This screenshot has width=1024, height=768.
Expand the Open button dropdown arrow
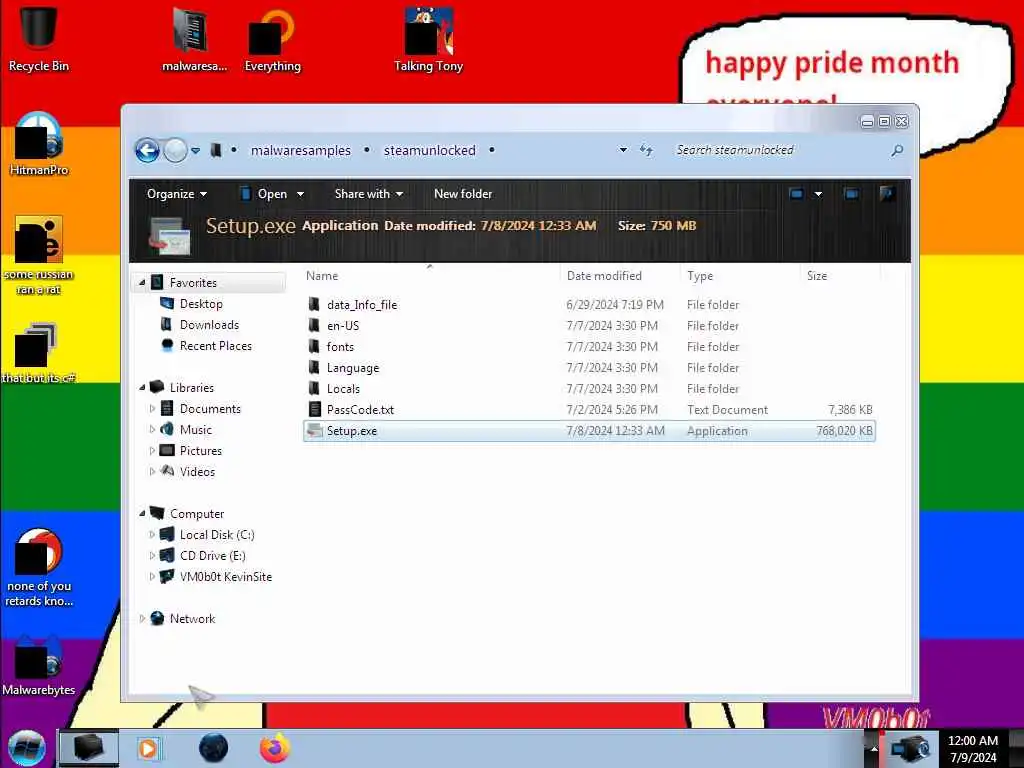tap(300, 194)
